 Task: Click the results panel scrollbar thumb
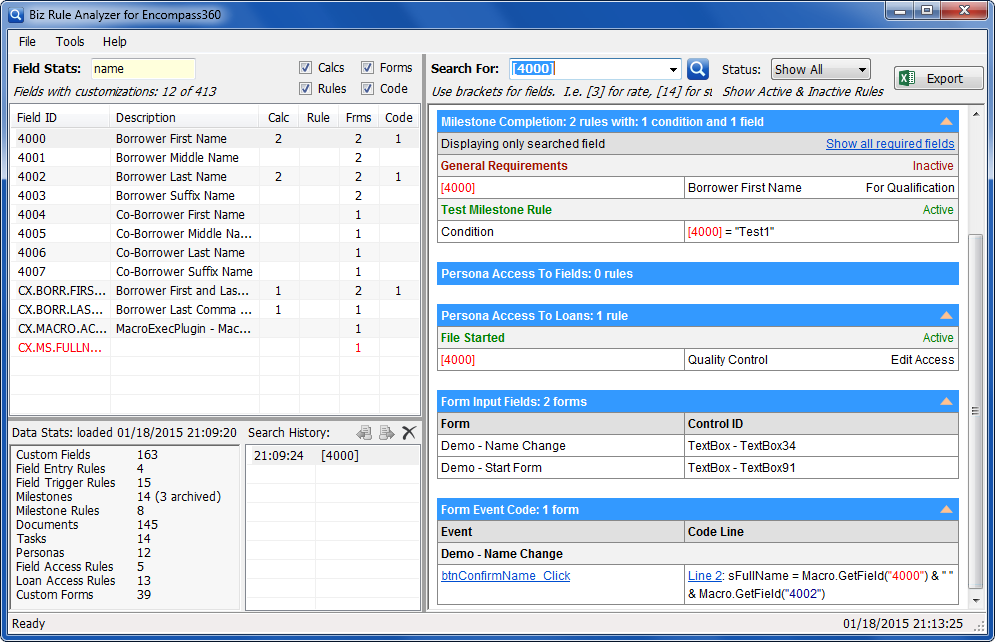pos(977,412)
